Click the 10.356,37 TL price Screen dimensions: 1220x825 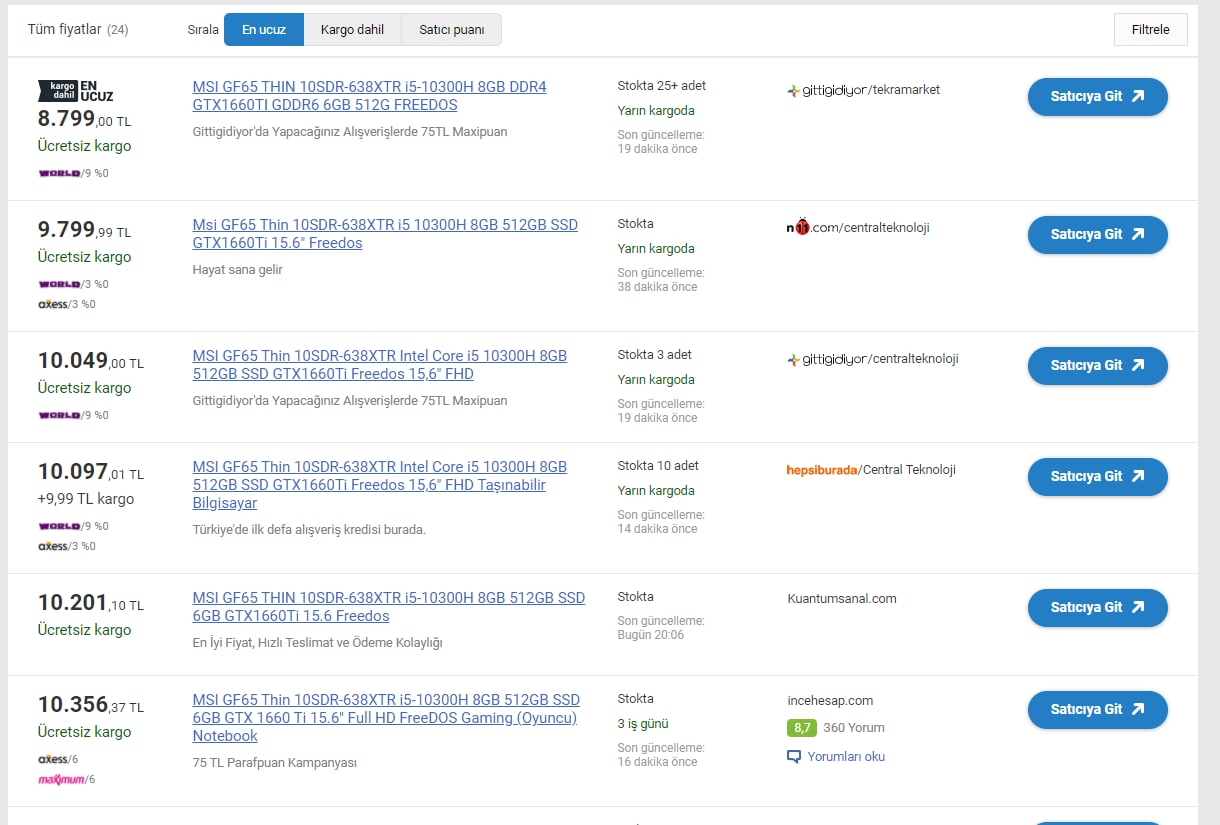91,705
